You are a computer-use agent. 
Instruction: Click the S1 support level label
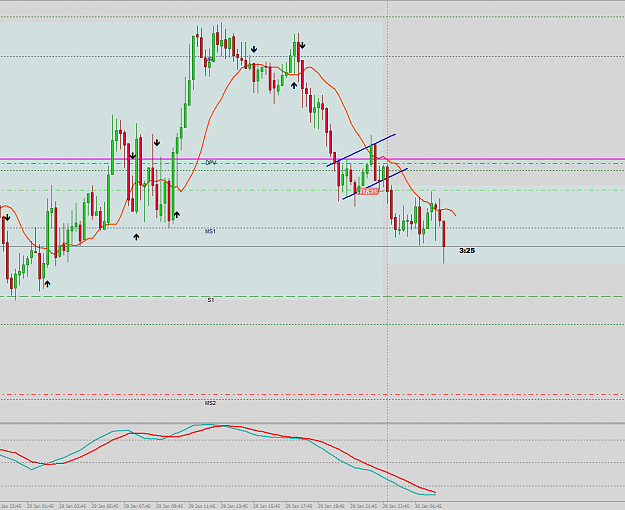(x=210, y=300)
